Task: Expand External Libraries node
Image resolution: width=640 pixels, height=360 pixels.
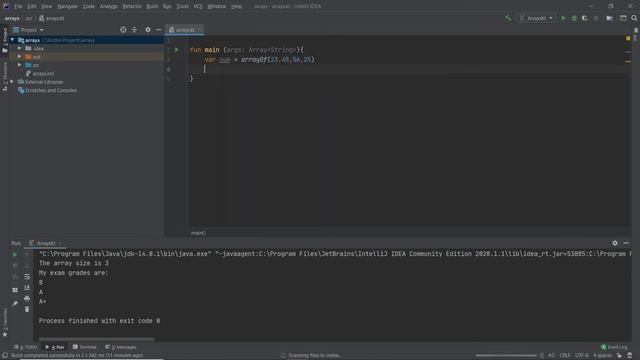Action: (12, 82)
